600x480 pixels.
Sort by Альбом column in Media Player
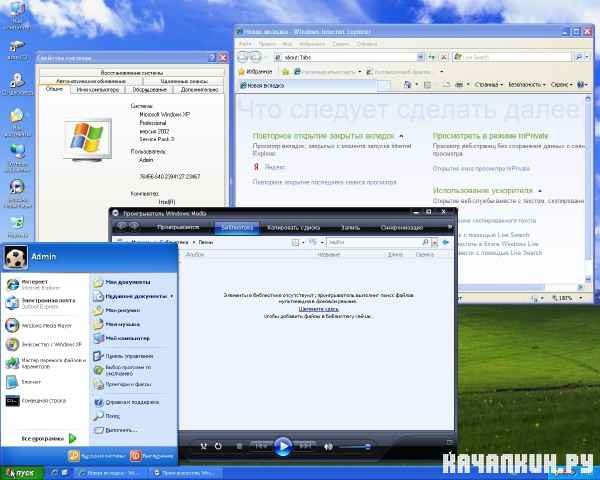[x=195, y=254]
